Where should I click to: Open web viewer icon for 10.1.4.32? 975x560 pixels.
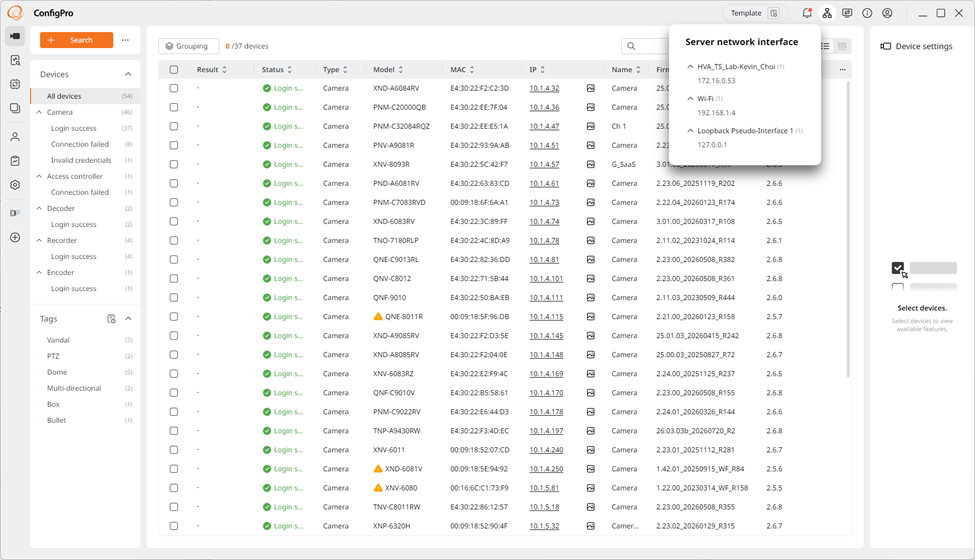click(x=591, y=88)
